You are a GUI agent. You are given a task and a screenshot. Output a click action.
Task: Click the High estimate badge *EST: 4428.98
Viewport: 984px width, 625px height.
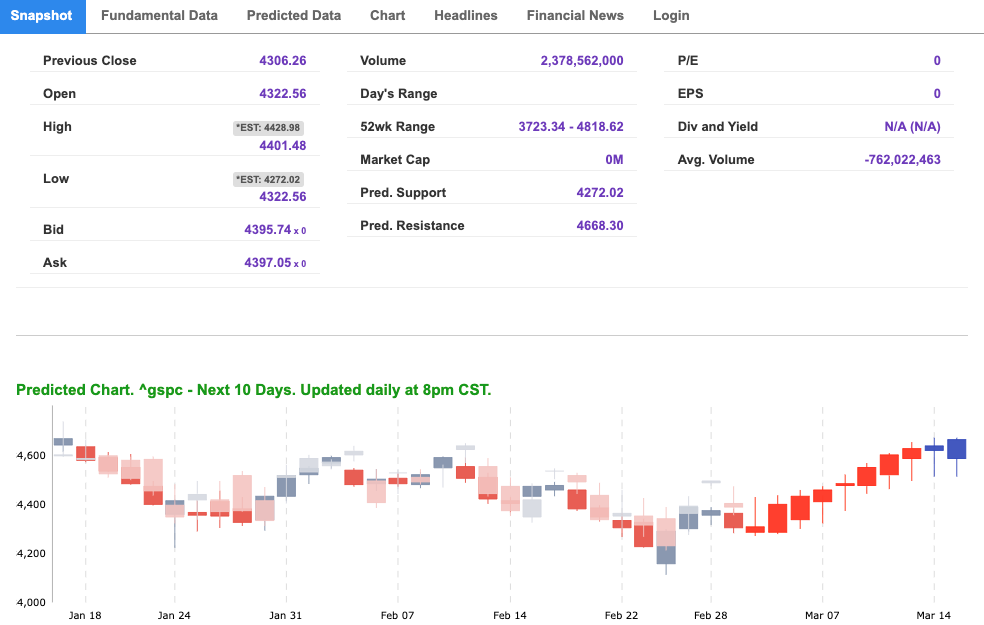point(269,128)
